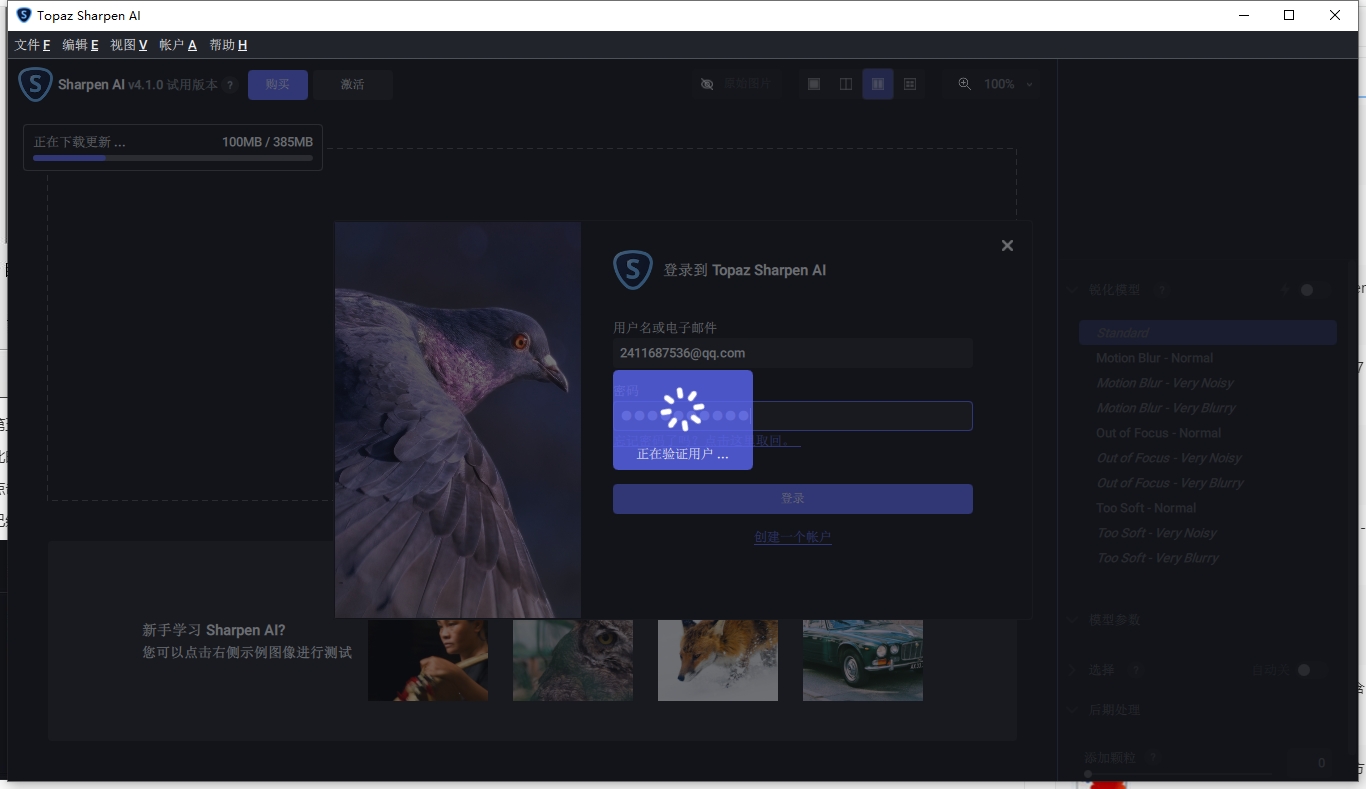Select Out of Focus - Very Blurry model

click(x=1208, y=483)
